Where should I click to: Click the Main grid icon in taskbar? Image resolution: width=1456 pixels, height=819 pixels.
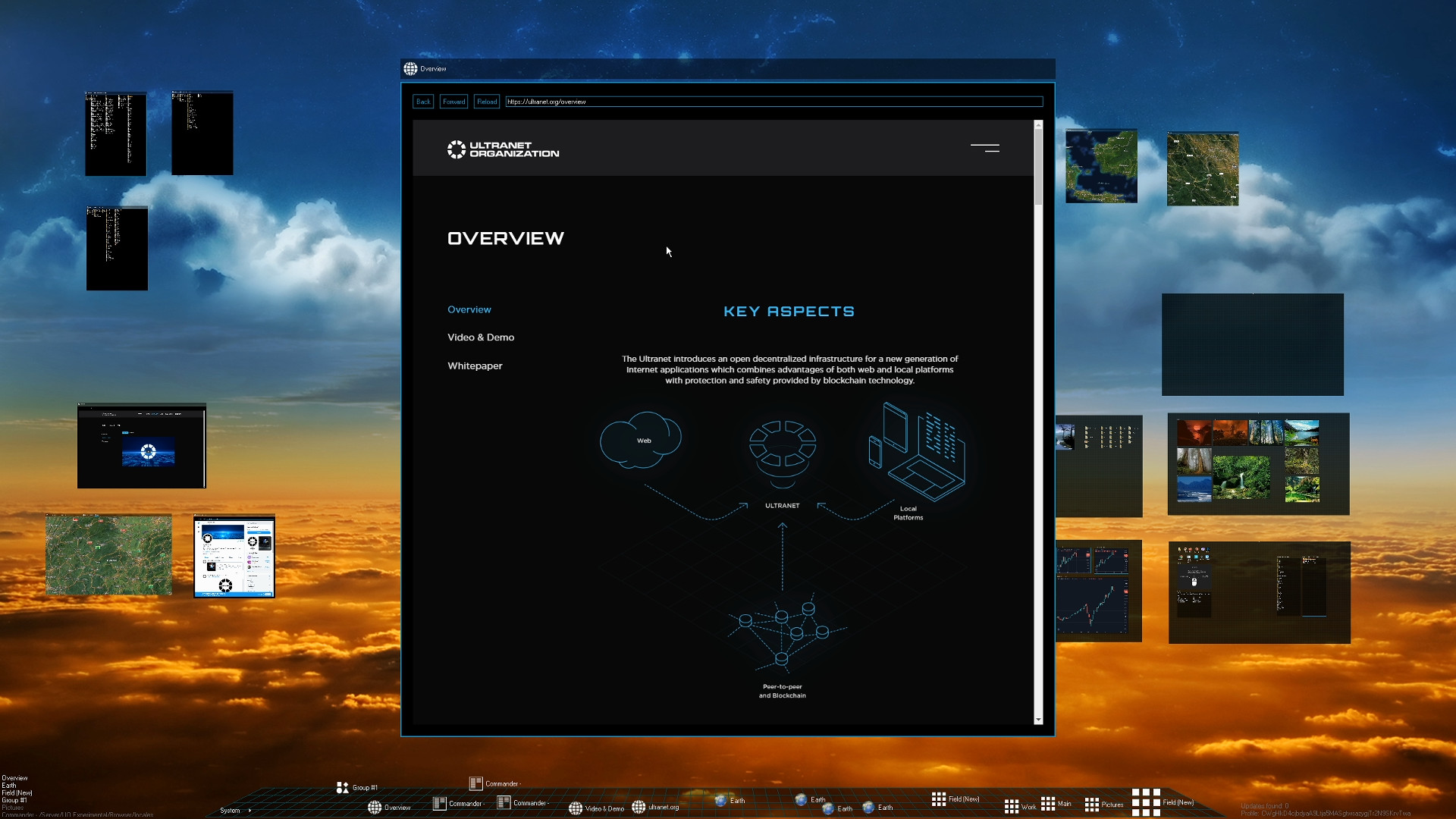tap(1050, 804)
